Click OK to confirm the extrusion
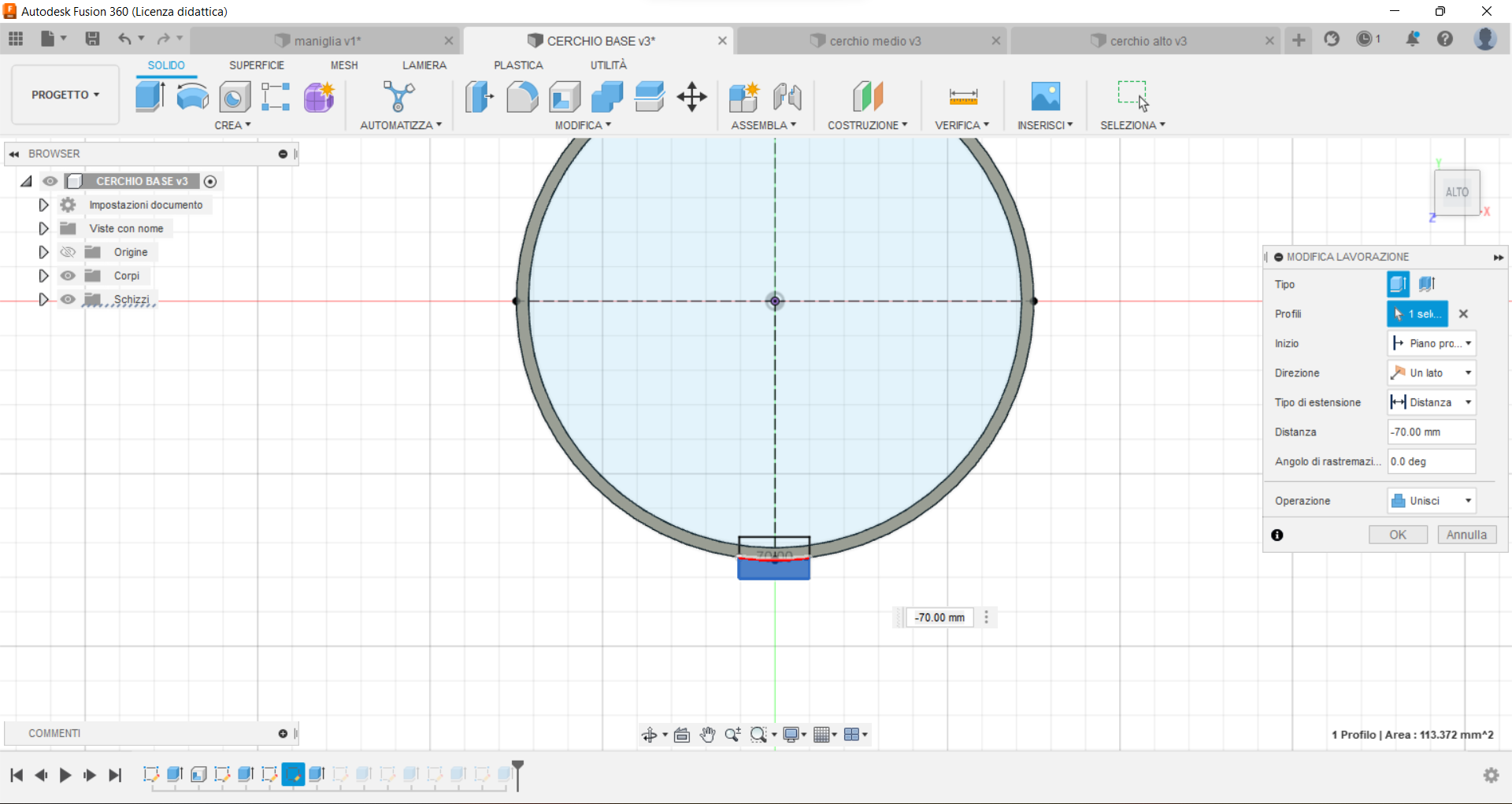 click(1398, 535)
